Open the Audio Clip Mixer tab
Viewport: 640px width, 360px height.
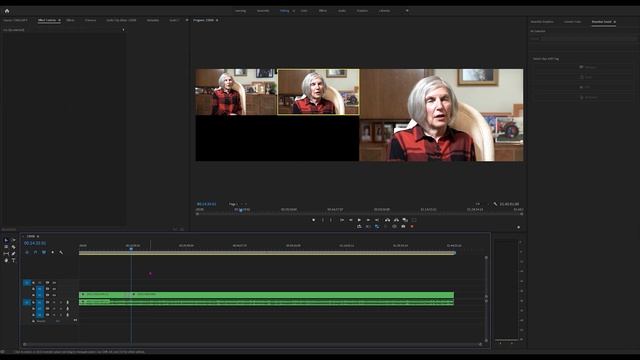121,20
